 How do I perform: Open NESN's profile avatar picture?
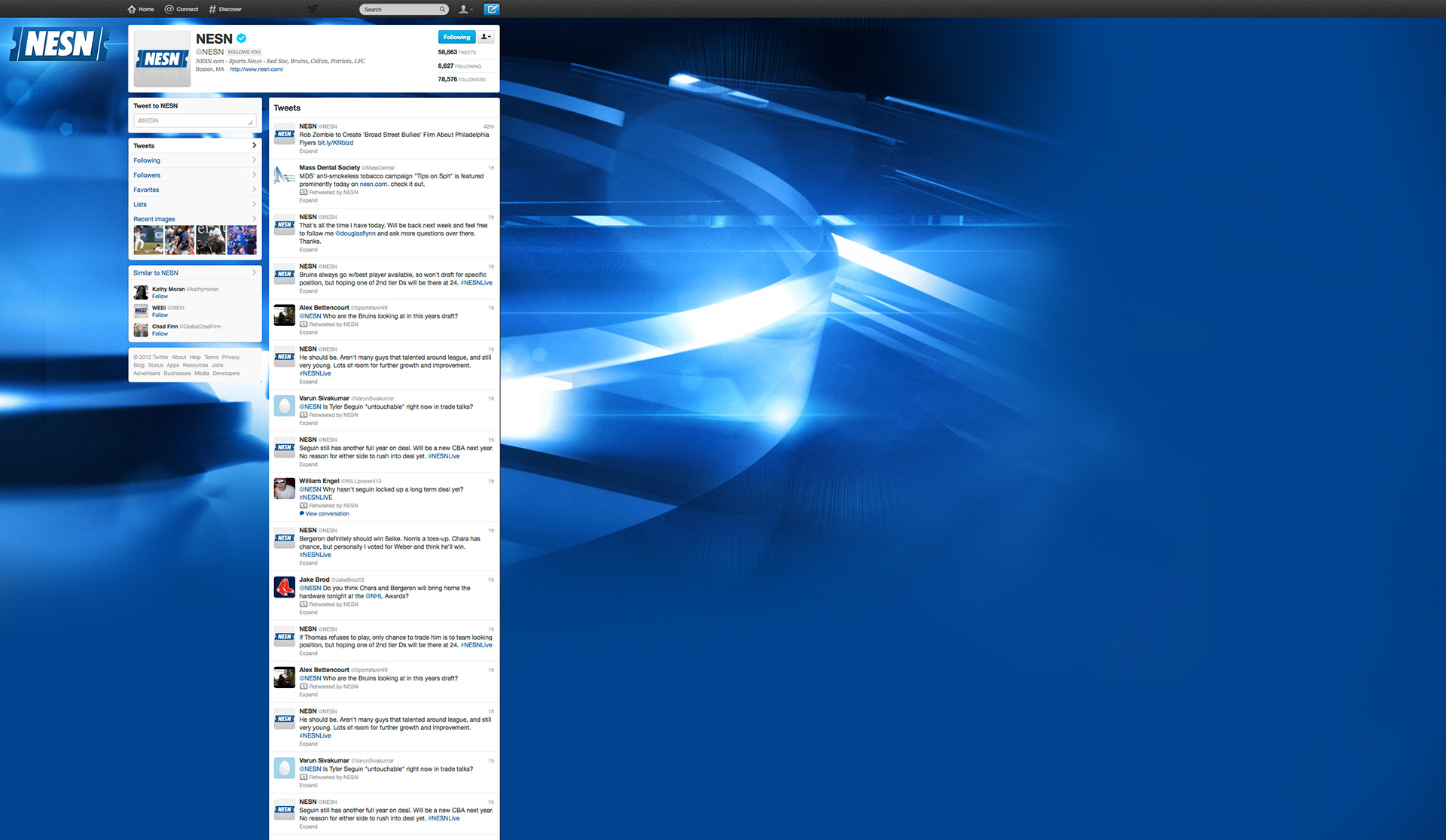tap(162, 59)
